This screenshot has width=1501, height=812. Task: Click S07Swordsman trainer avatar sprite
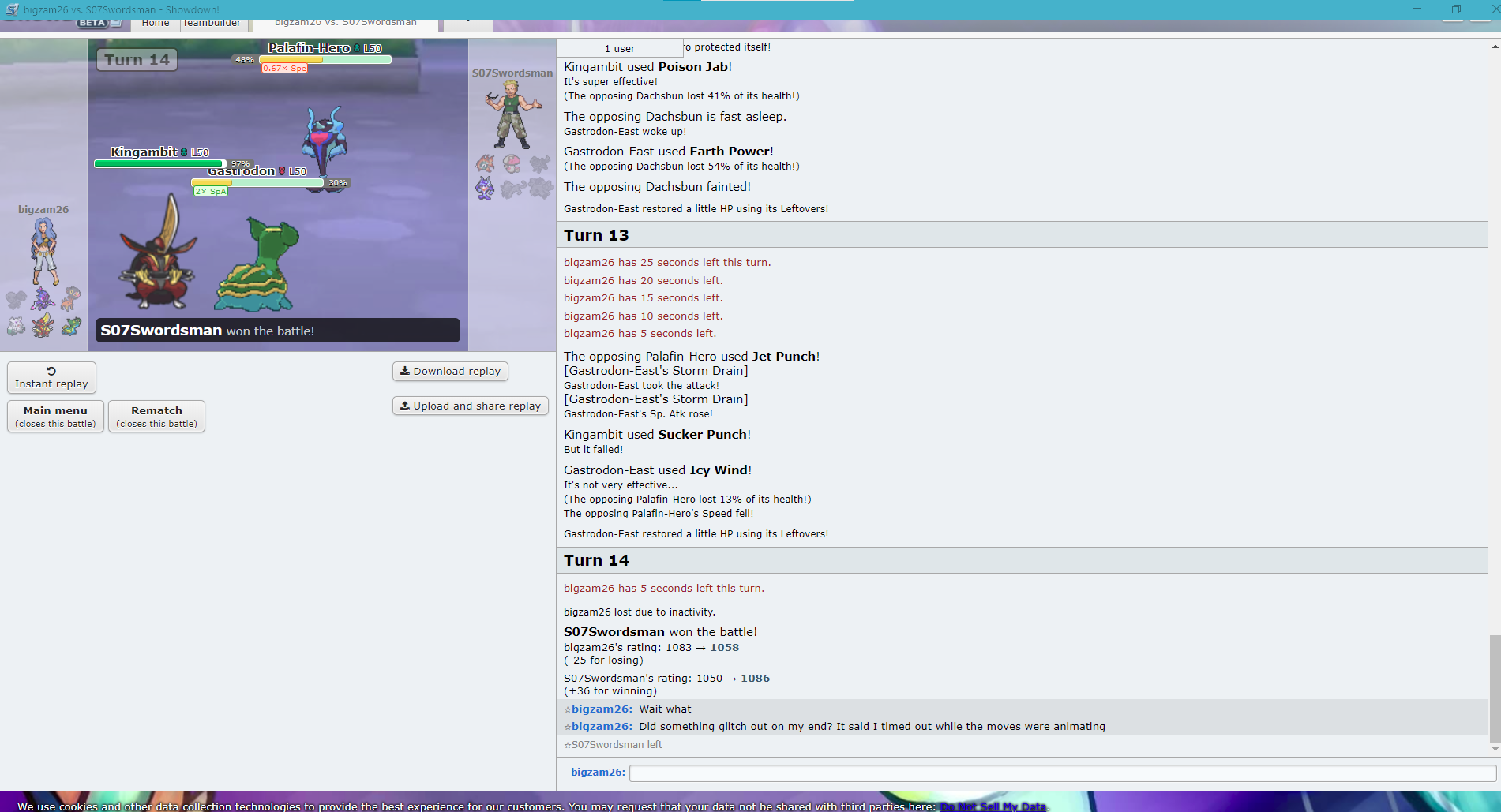coord(513,115)
